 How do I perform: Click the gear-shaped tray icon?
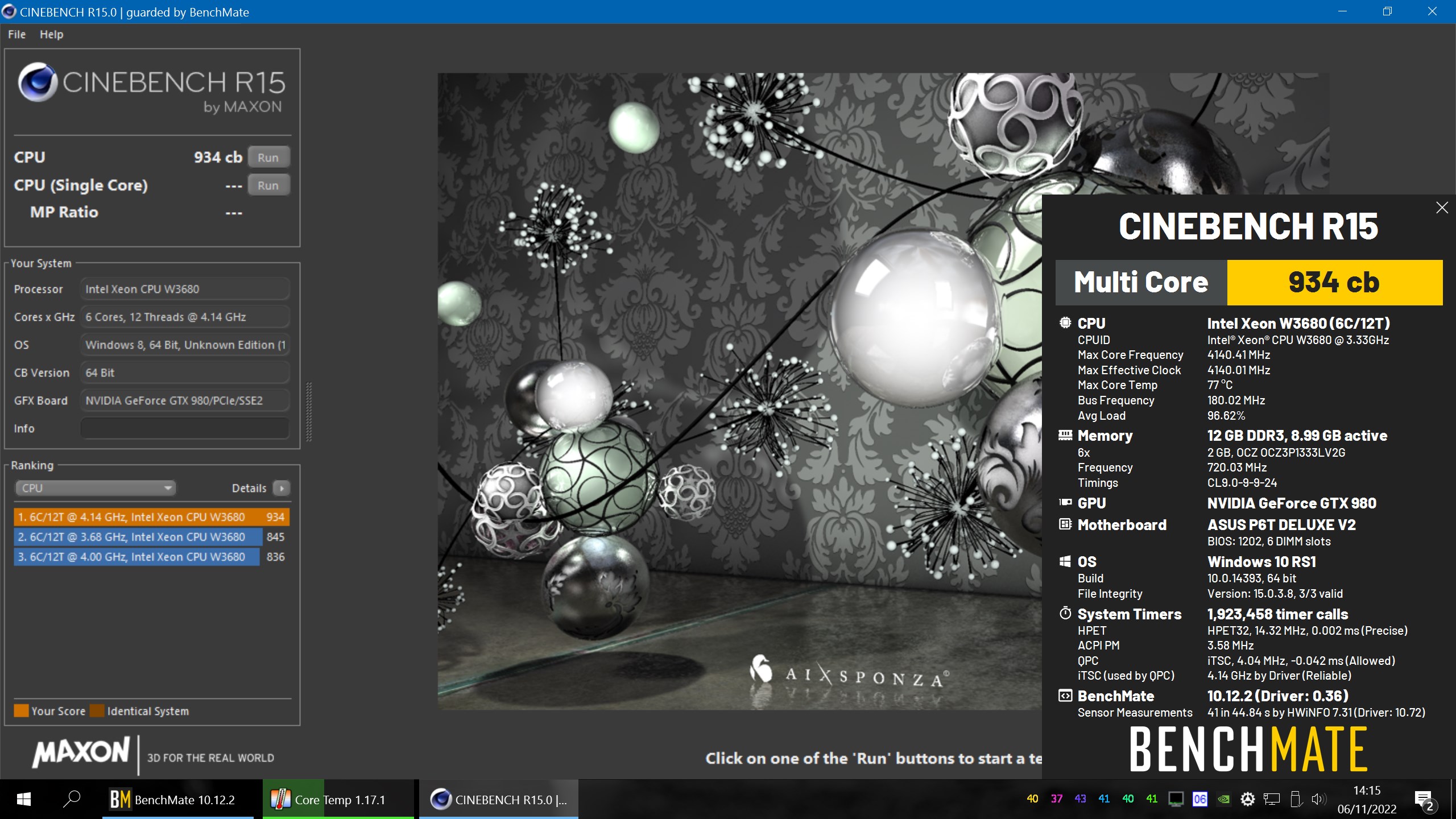coord(1247,799)
